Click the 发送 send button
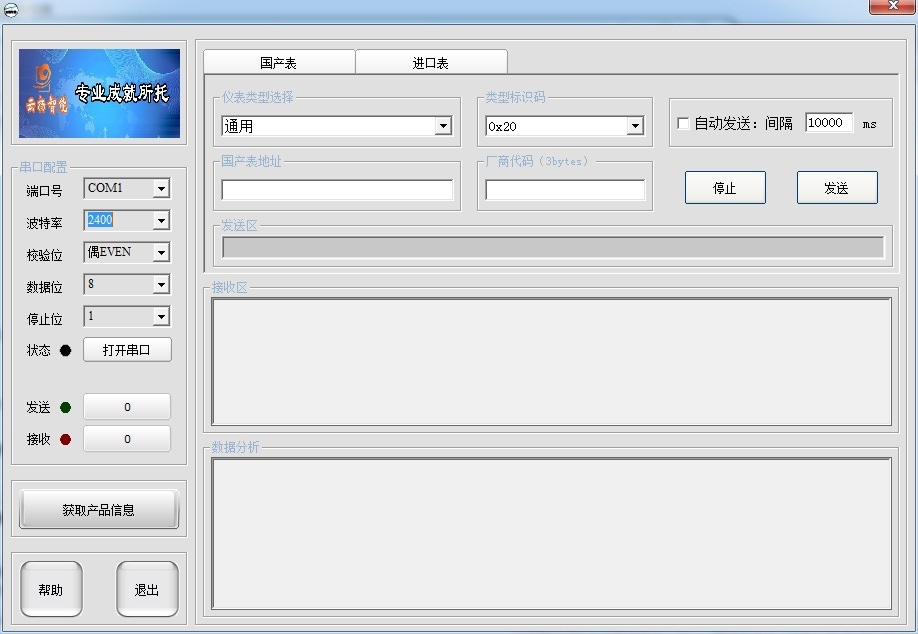Screen dimensions: 918x634 [837, 188]
